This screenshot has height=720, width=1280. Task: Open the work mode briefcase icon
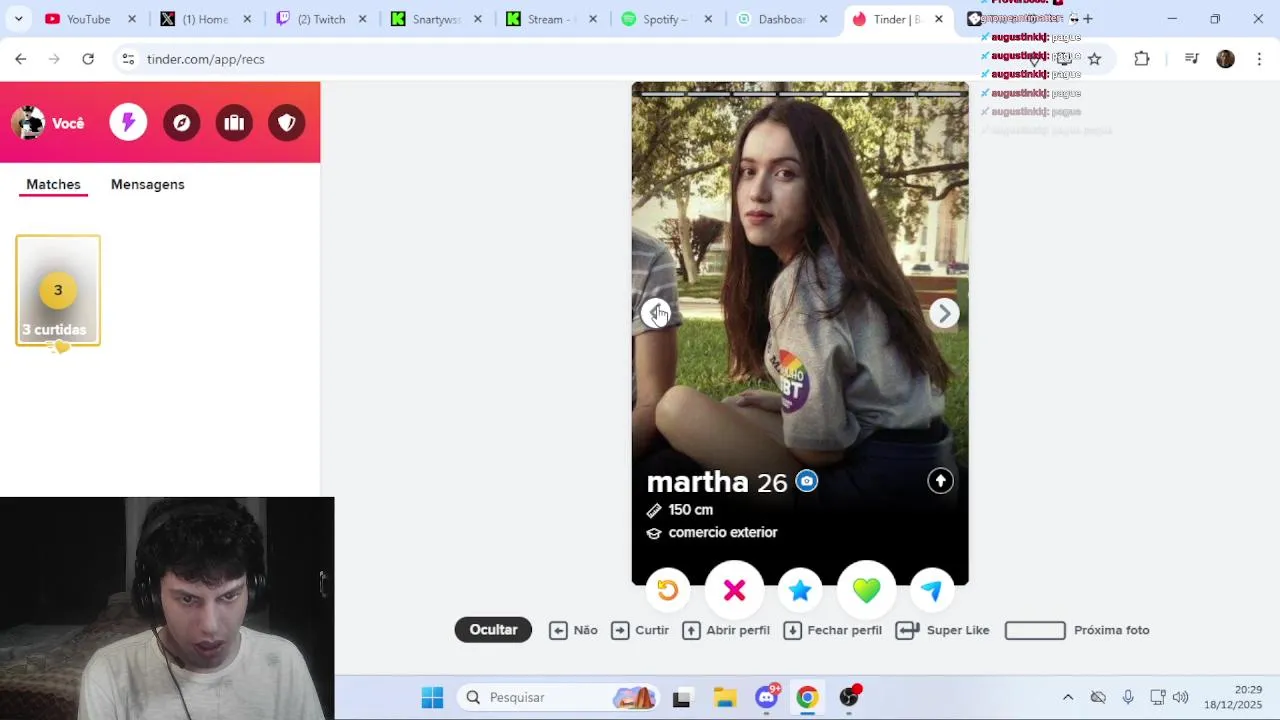(x=234, y=122)
